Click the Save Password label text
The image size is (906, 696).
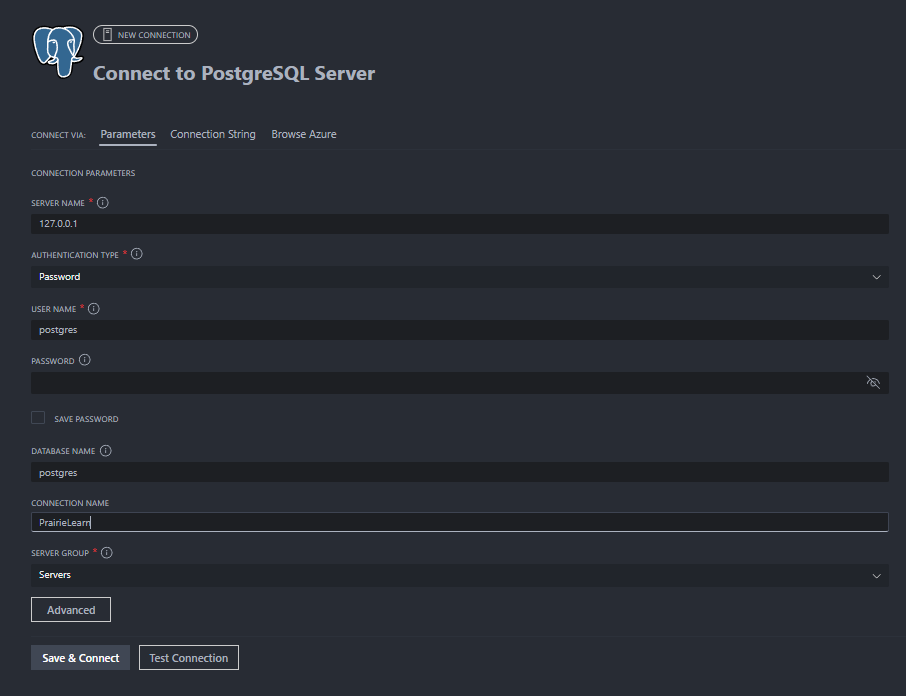coord(86,419)
